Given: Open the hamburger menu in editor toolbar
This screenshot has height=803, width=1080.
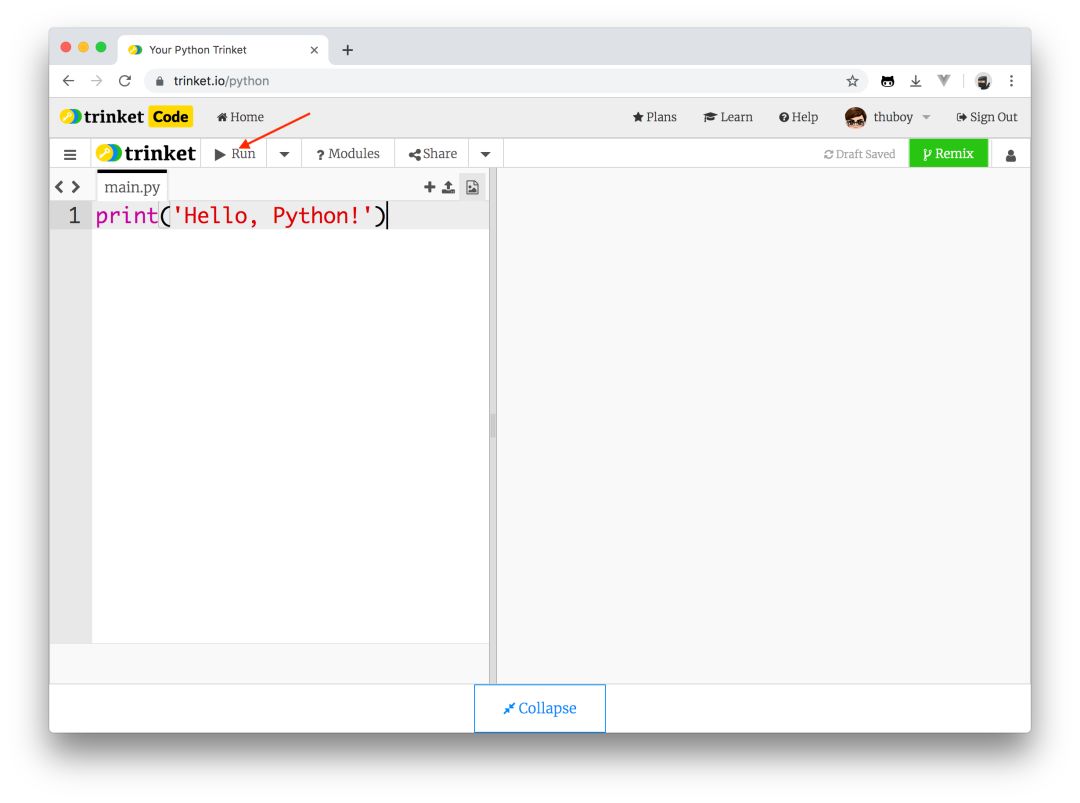Looking at the screenshot, I should click(70, 154).
